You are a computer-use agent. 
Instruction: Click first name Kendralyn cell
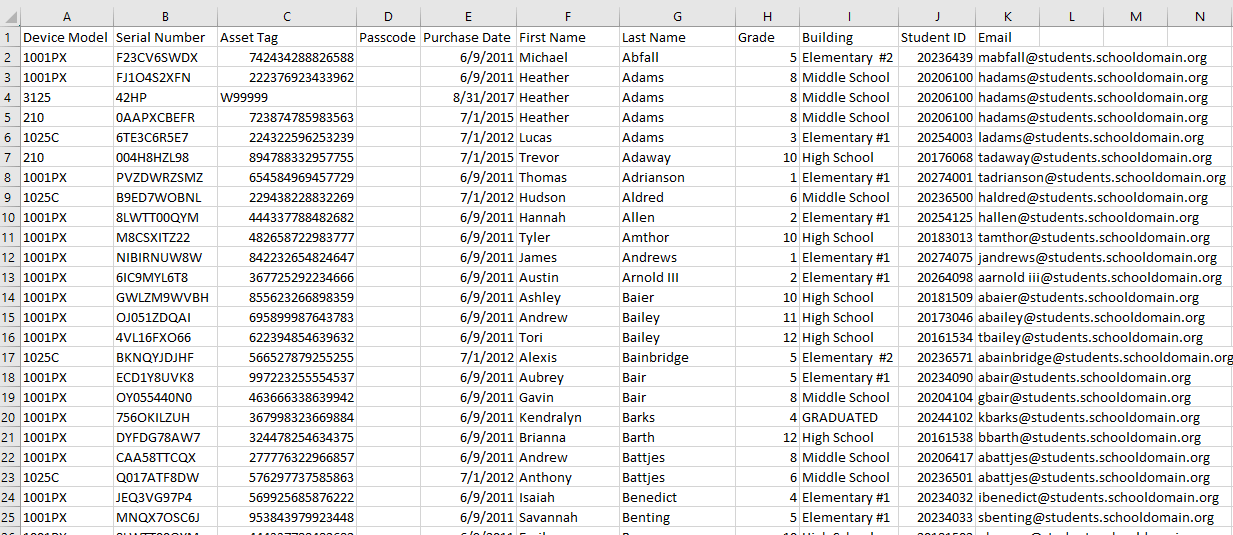[567, 417]
